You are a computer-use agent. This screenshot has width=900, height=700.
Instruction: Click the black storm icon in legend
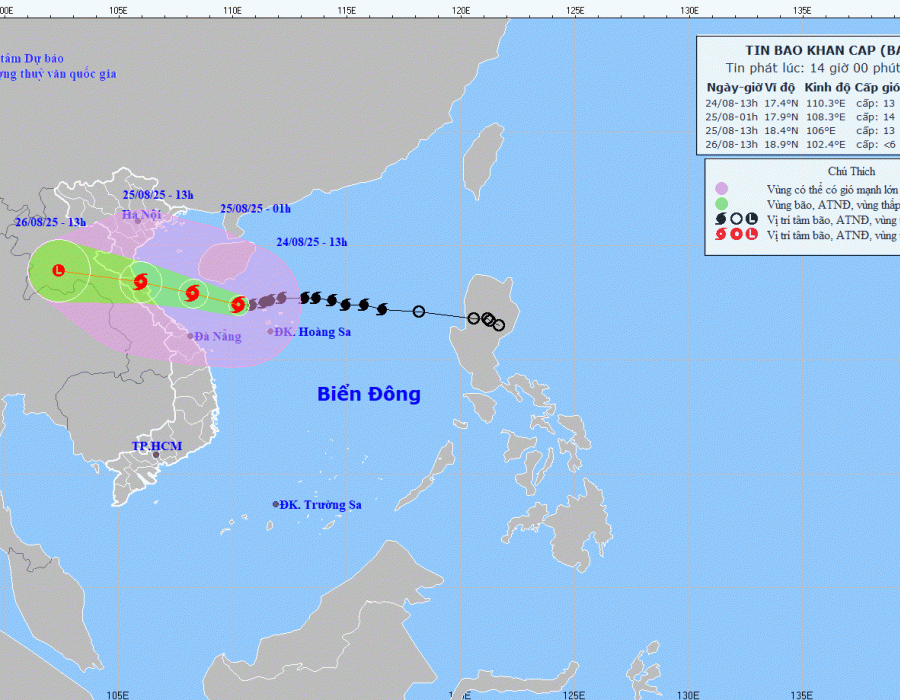tap(722, 219)
